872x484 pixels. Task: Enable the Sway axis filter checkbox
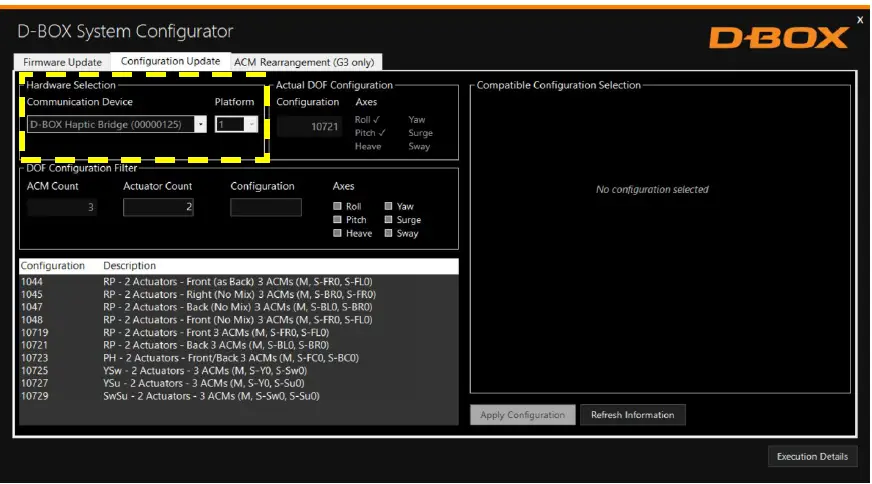pyautogui.click(x=388, y=233)
